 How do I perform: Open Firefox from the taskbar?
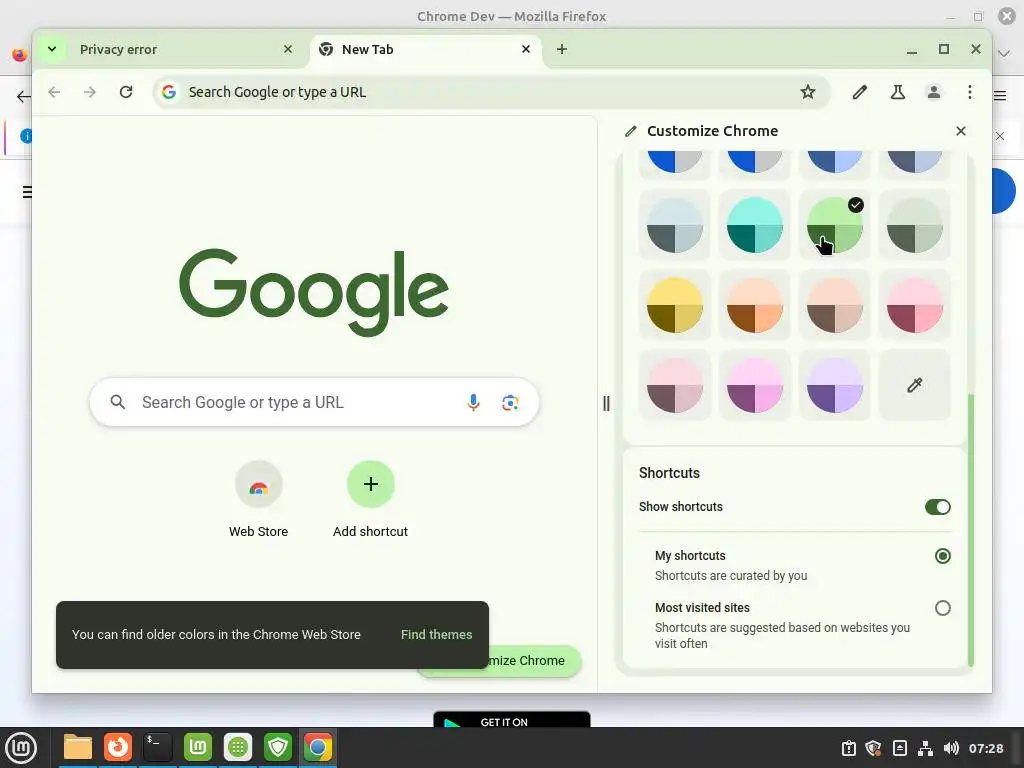pos(118,747)
